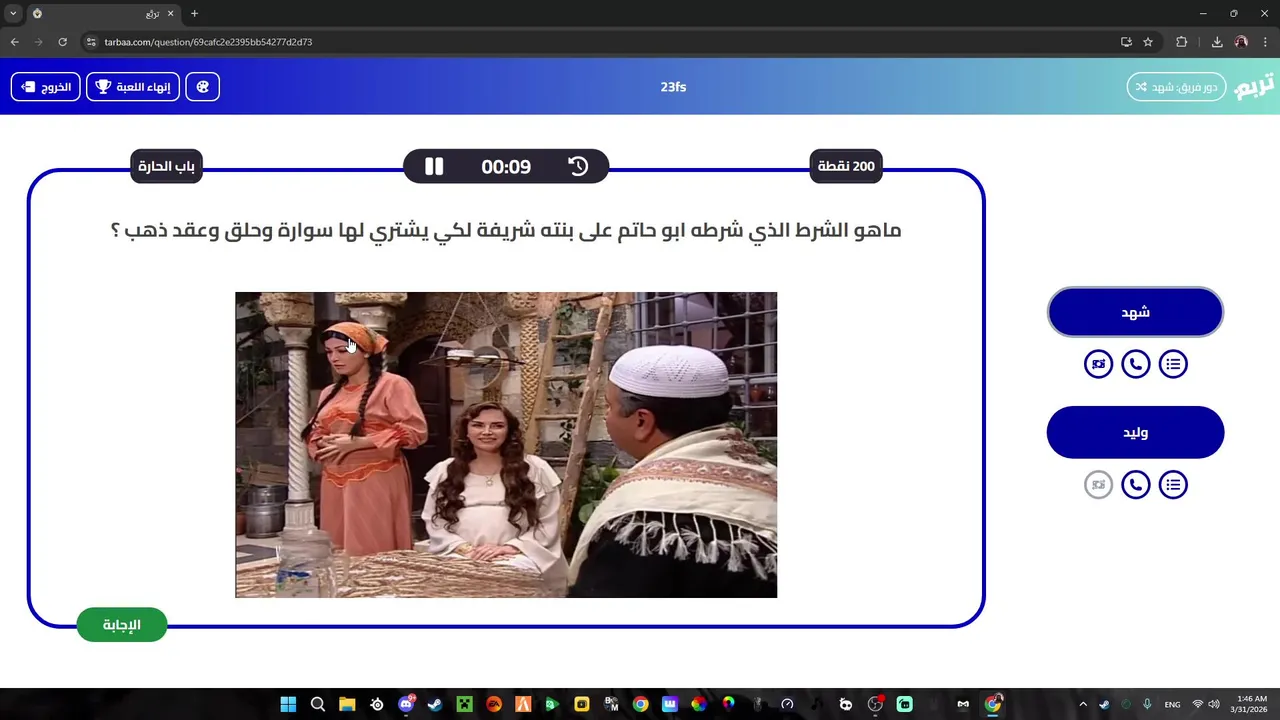Open the Chrome profile avatar

(x=1241, y=42)
